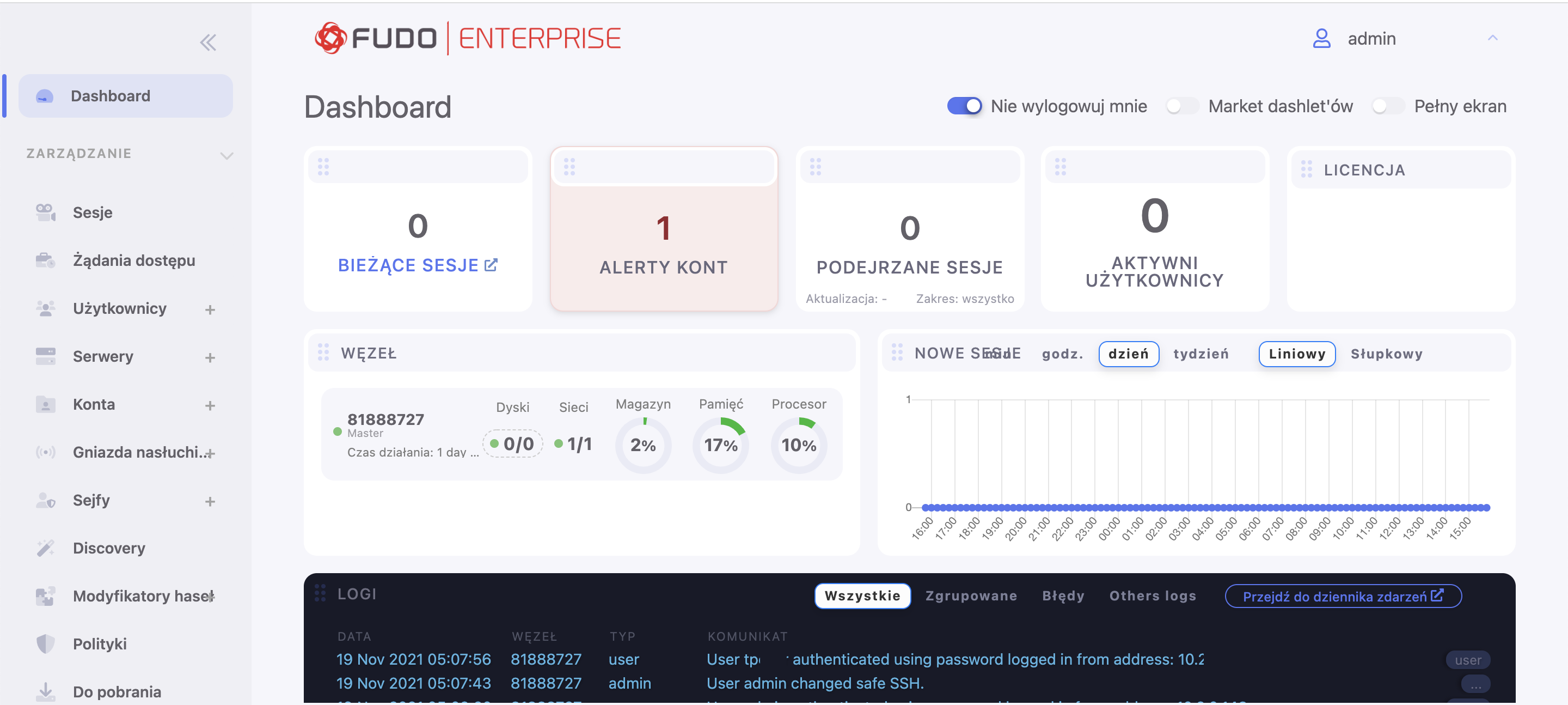The width and height of the screenshot is (1568, 705).
Task: Open Przejdź do dziennika zdarzeń link
Action: (1343, 596)
